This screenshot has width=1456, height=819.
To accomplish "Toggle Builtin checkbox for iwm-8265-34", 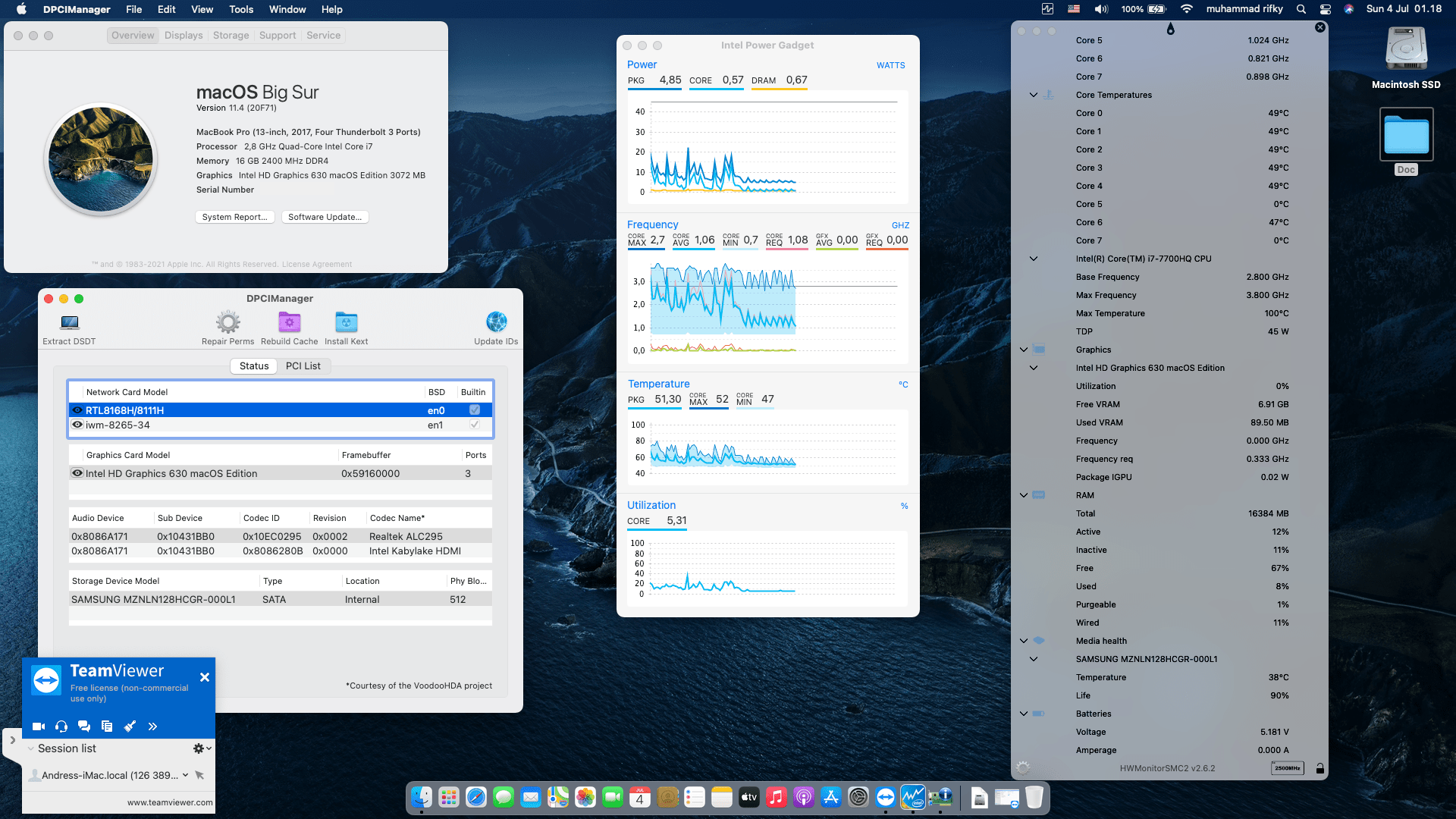I will pyautogui.click(x=475, y=425).
